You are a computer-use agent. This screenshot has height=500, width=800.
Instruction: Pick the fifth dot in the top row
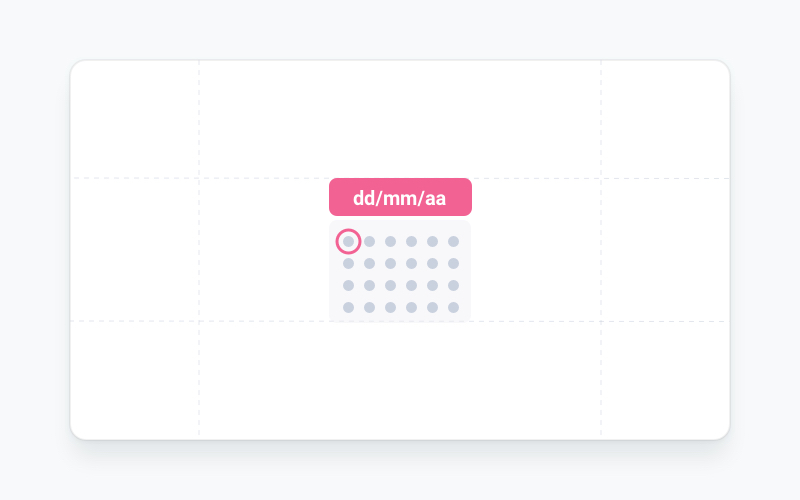(432, 241)
